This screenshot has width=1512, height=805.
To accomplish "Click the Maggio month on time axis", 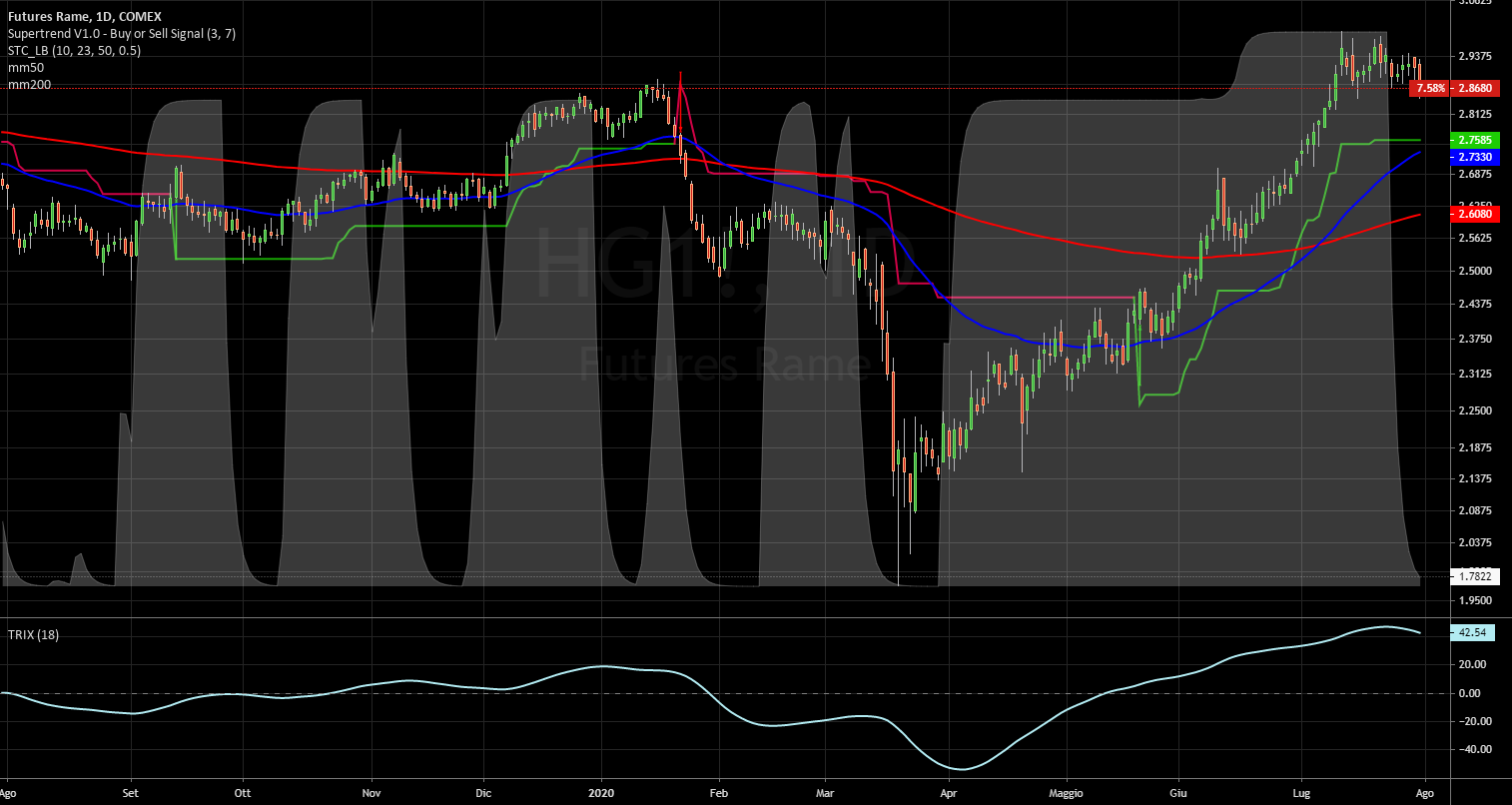I will click(1066, 792).
